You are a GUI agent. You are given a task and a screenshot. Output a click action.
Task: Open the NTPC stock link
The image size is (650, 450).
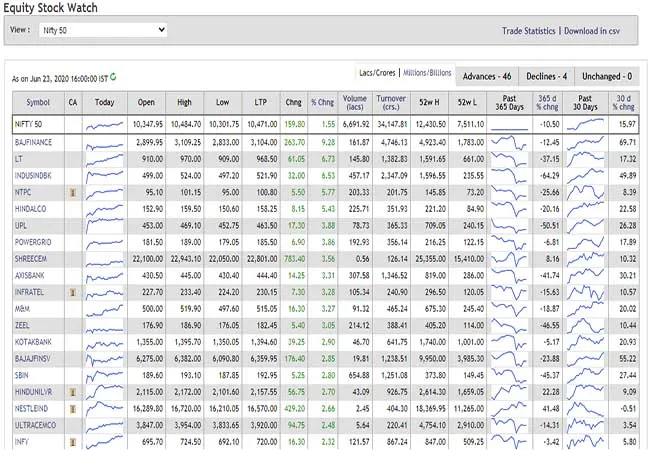[23, 192]
